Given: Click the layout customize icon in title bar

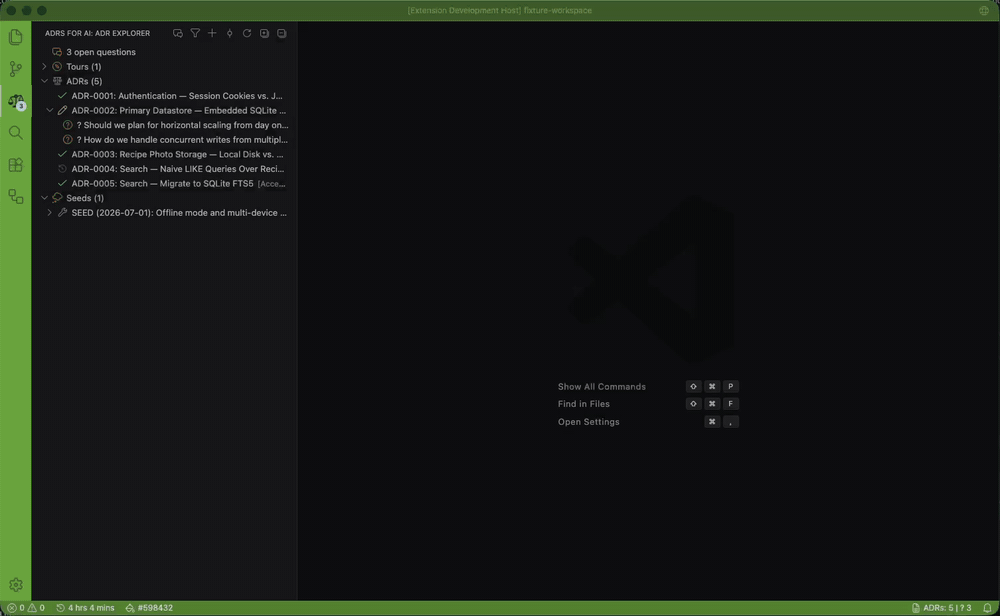Looking at the screenshot, I should click(x=984, y=10).
